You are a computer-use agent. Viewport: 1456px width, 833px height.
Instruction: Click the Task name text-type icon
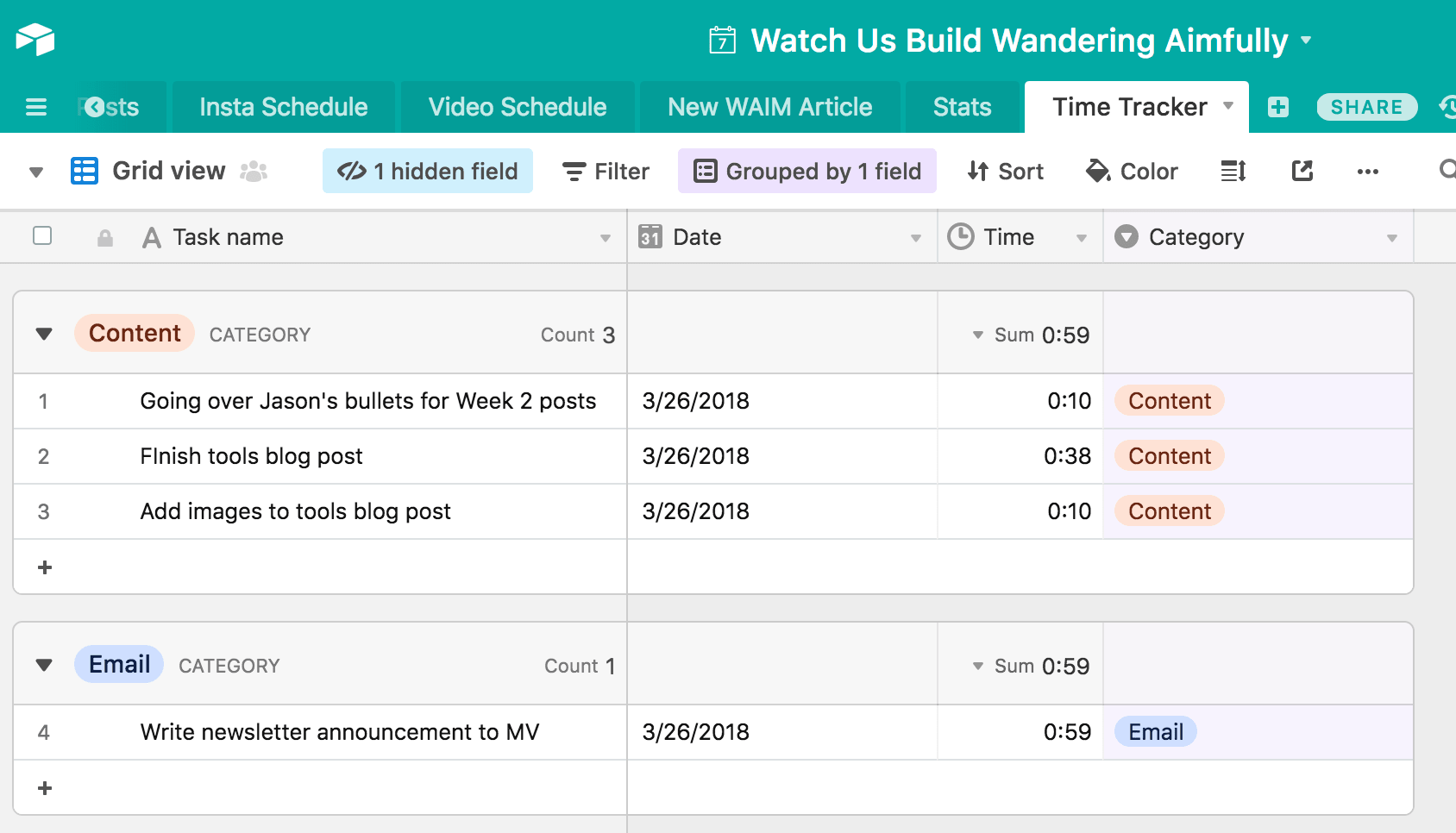[152, 237]
